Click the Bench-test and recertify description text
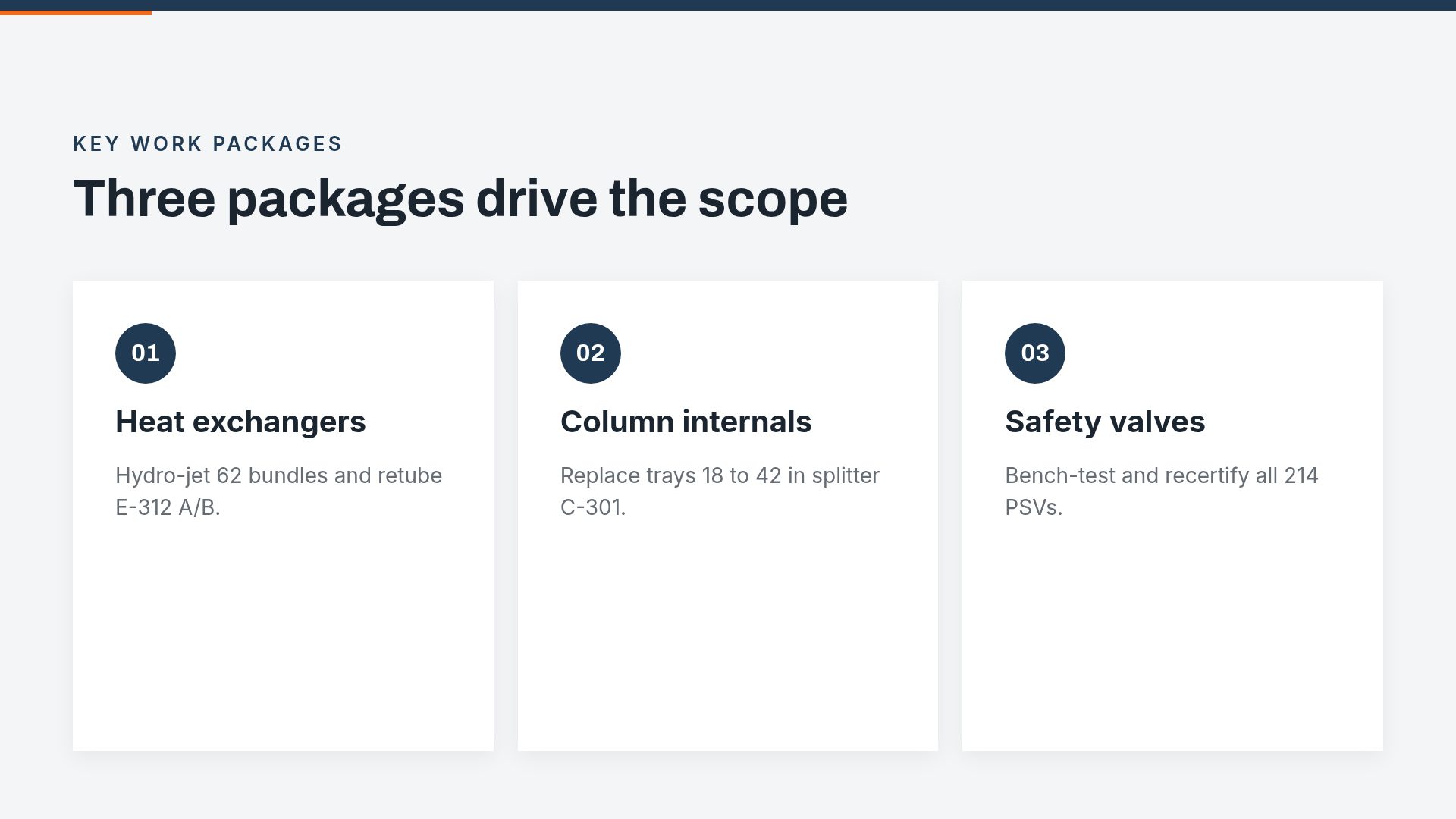This screenshot has height=819, width=1456. pyautogui.click(x=1162, y=491)
